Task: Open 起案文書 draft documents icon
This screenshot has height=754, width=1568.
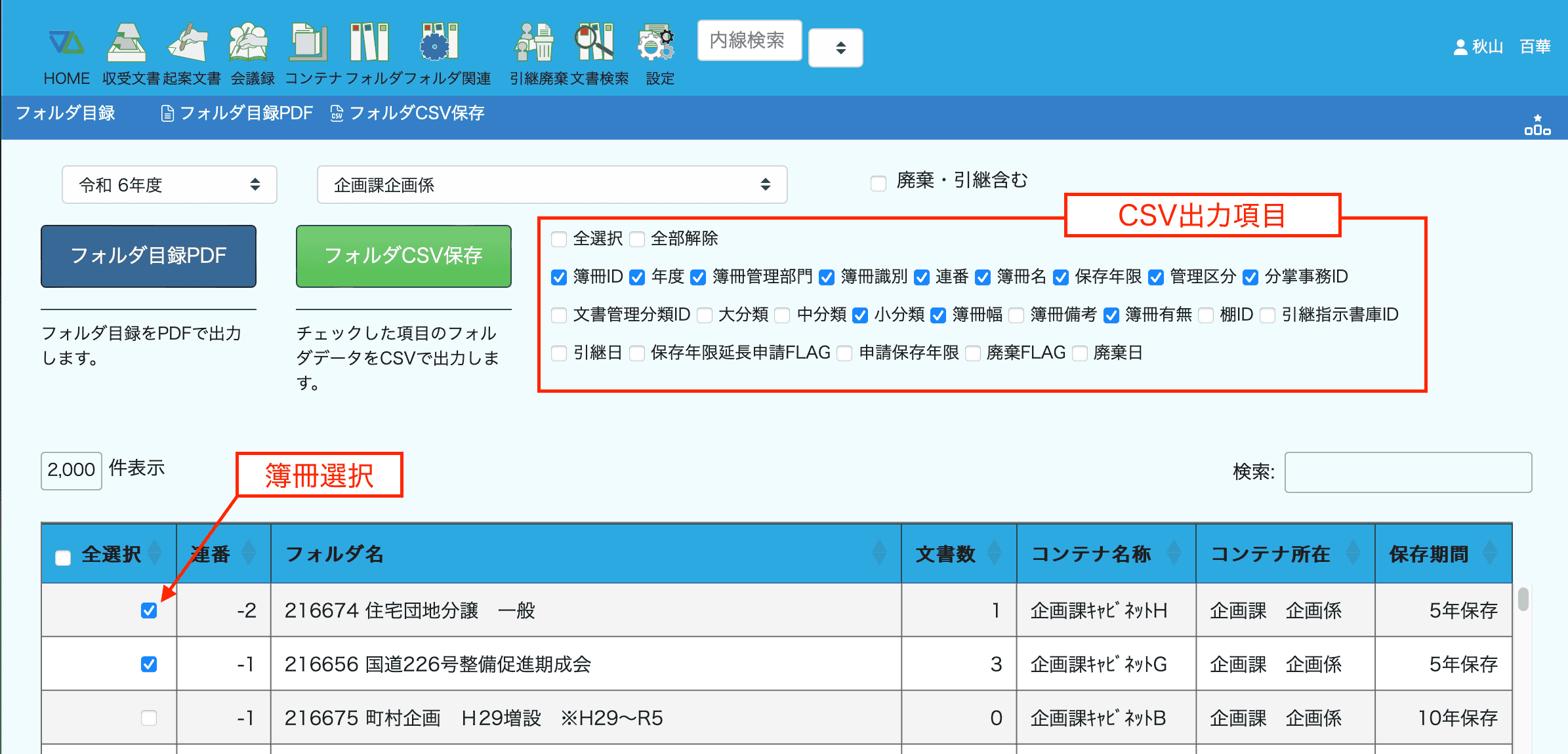Action: [x=189, y=43]
